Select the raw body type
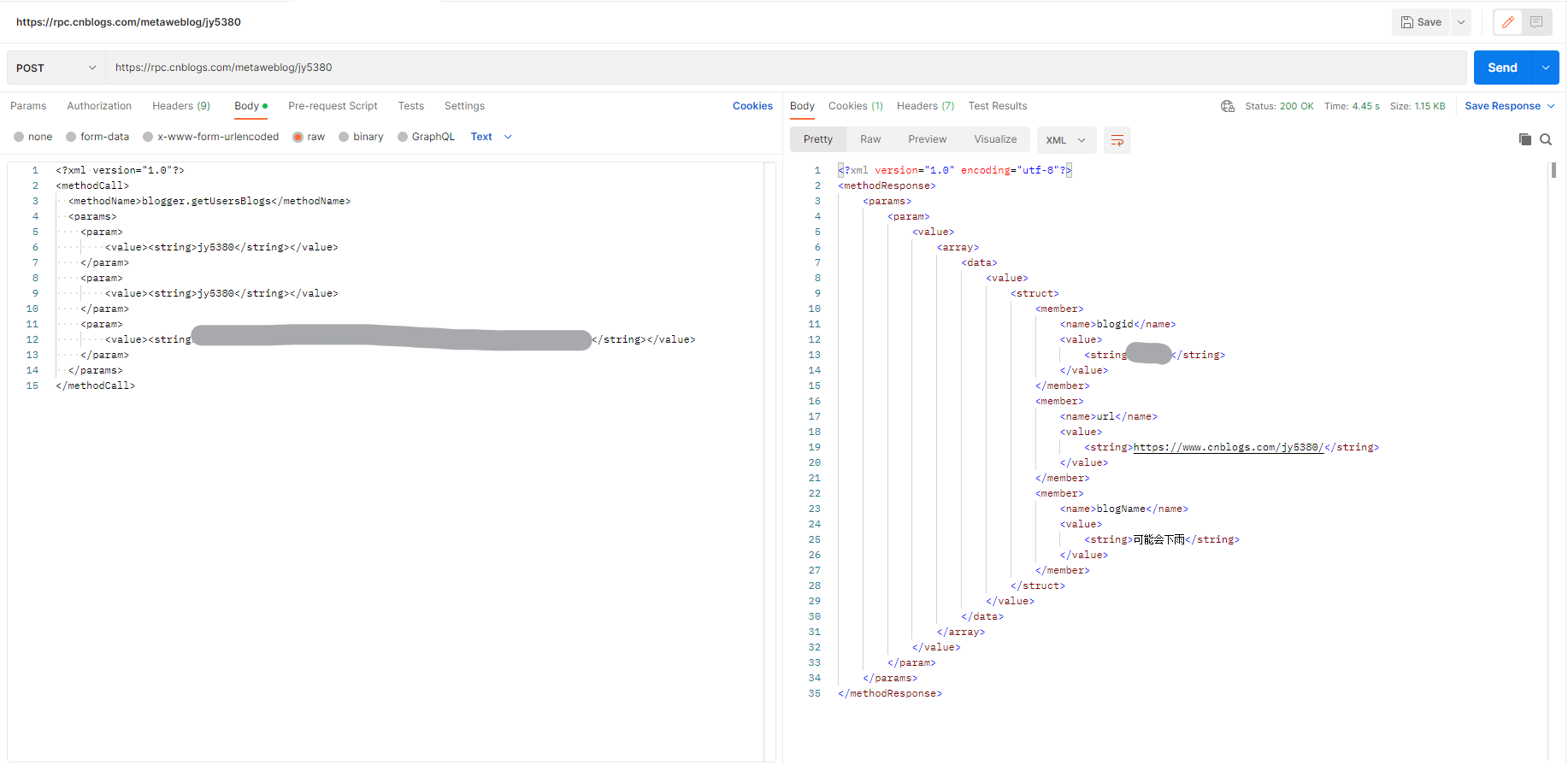 308,137
